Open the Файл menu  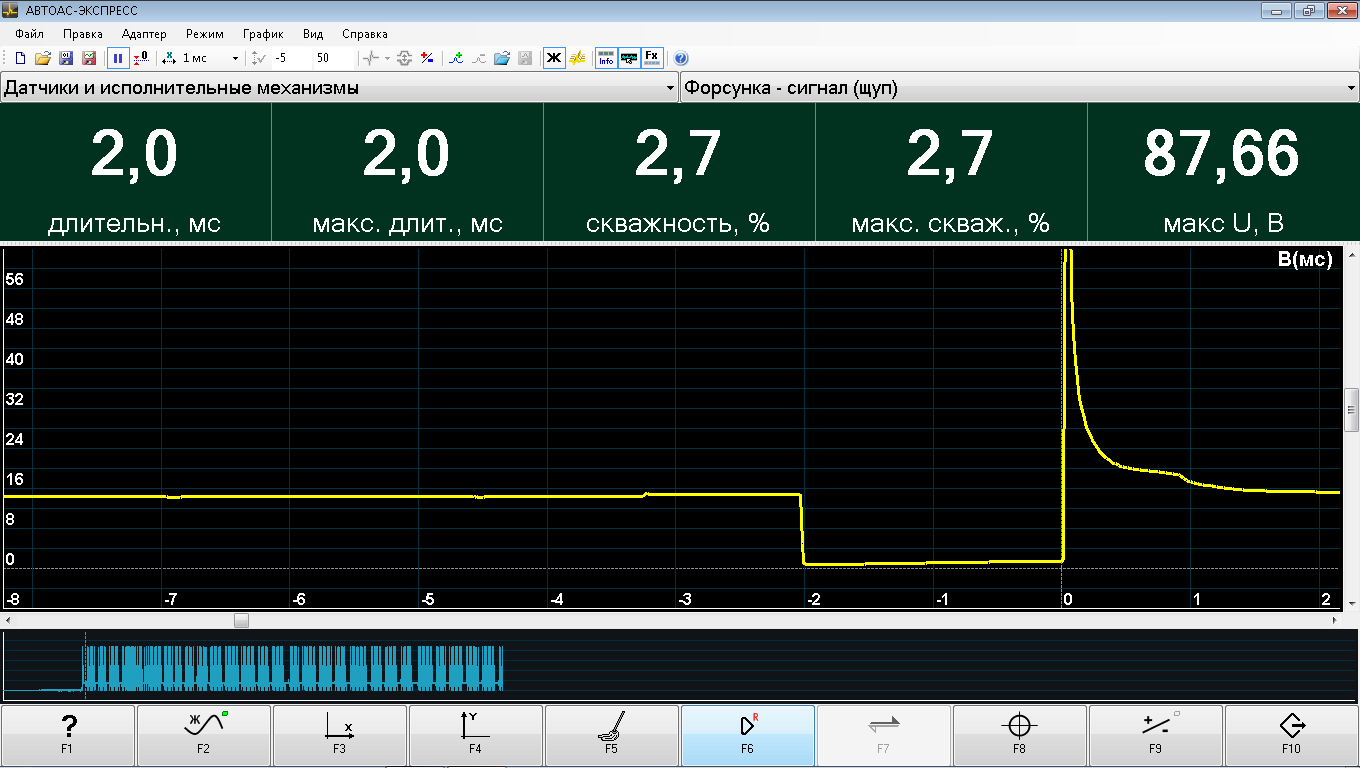click(30, 34)
